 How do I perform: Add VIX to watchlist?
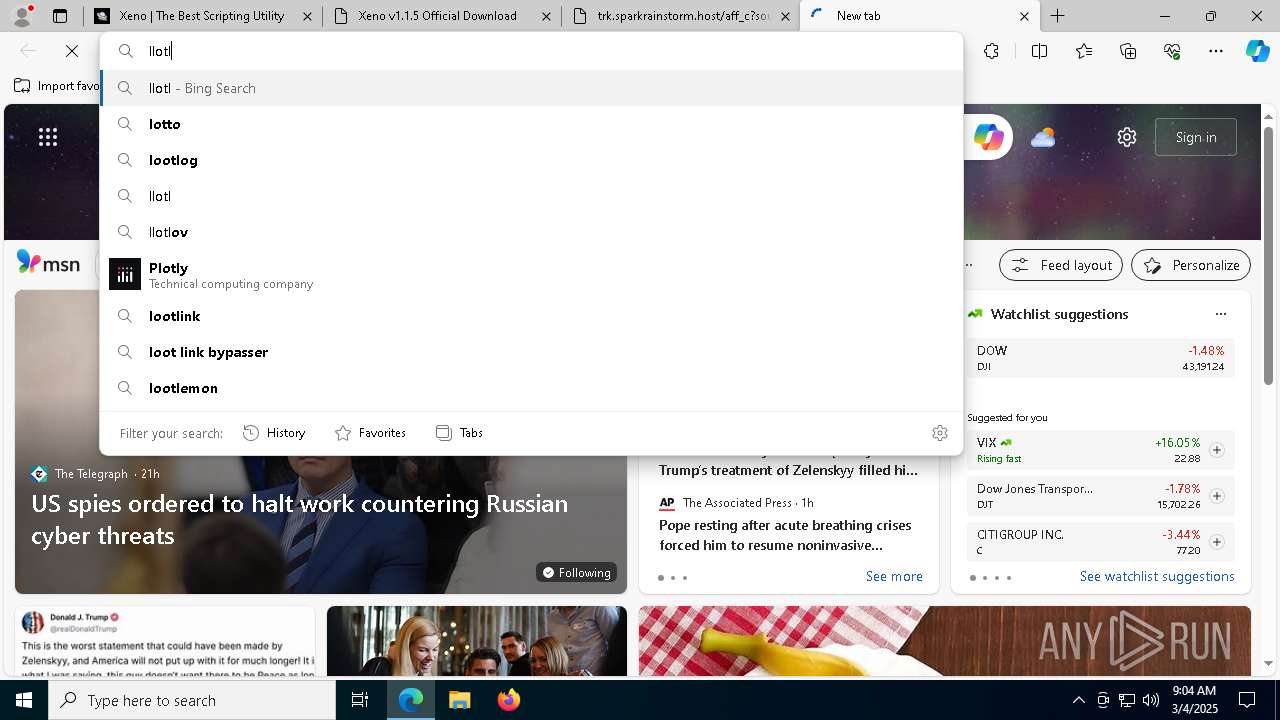point(1217,450)
